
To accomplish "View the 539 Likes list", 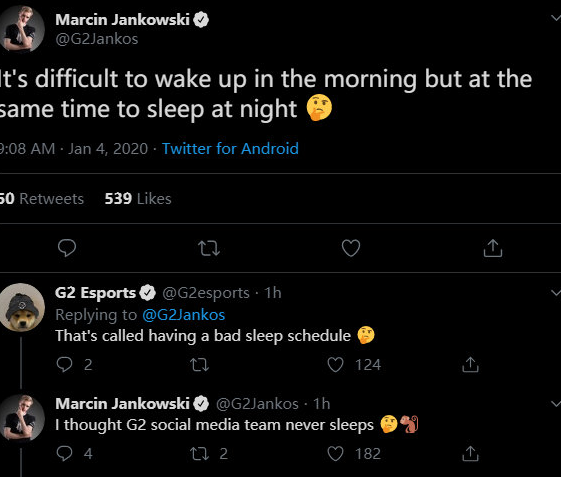I will click(x=138, y=199).
